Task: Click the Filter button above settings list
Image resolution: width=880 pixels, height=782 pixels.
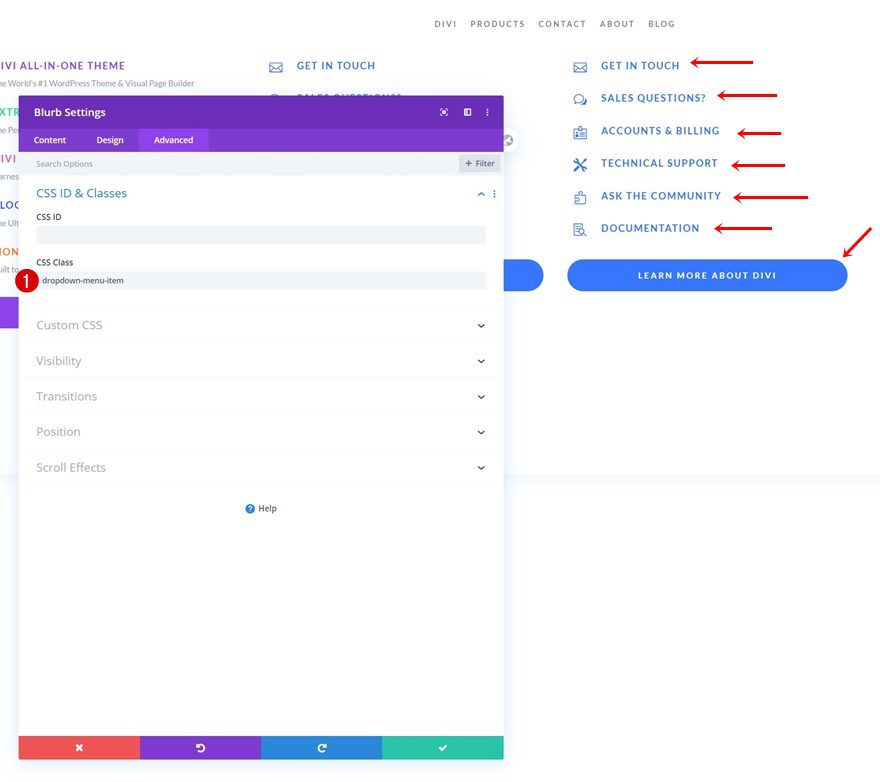Action: click(479, 163)
